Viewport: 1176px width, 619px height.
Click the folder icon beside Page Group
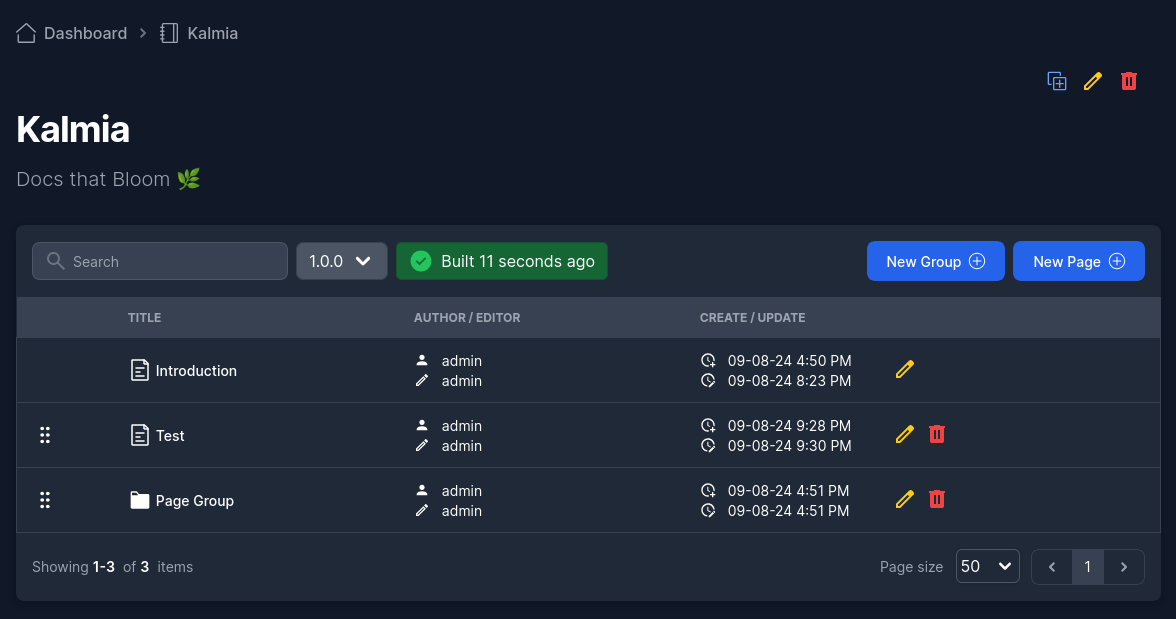pyautogui.click(x=140, y=500)
